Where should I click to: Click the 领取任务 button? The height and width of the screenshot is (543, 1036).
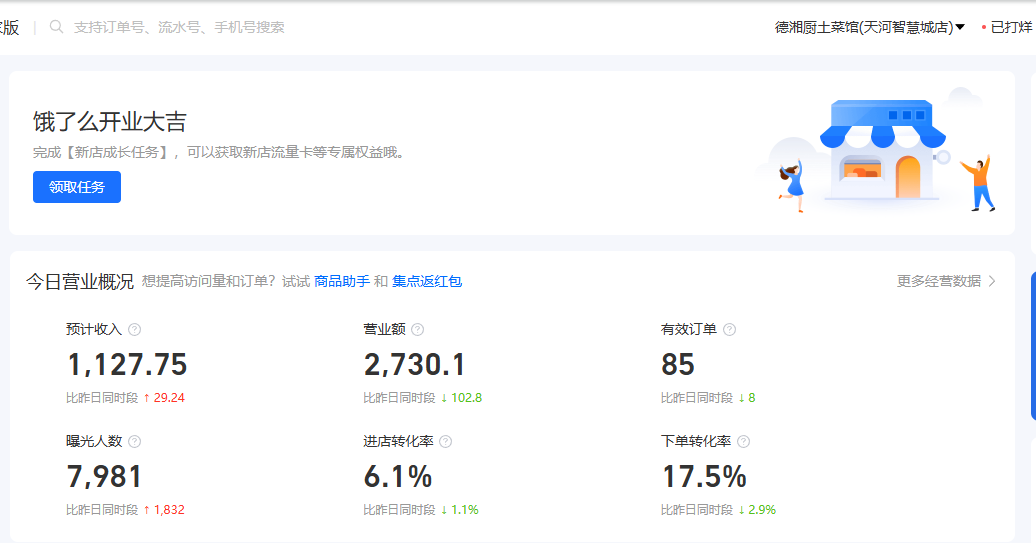(77, 187)
